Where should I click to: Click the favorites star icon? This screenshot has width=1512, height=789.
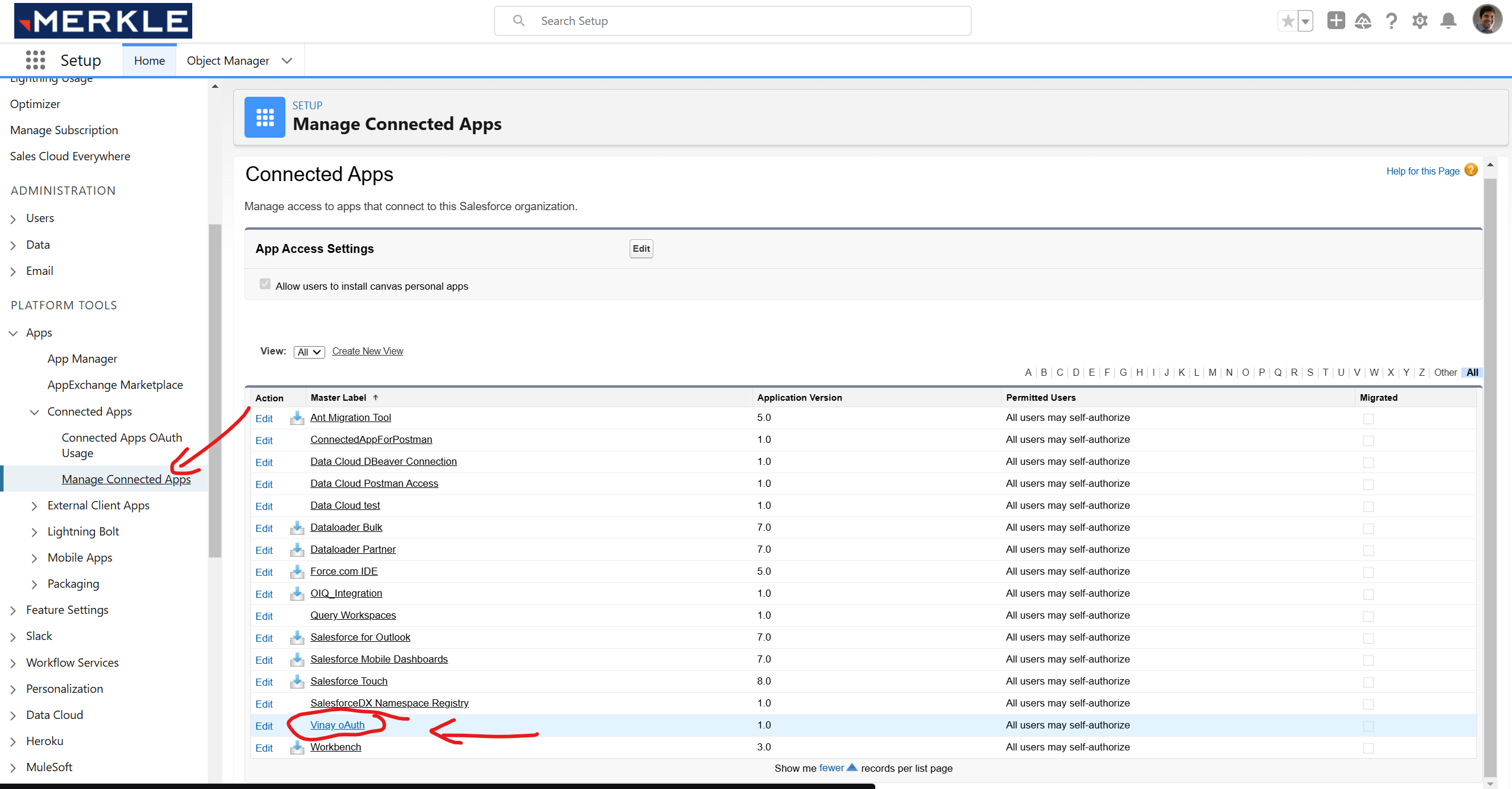[1288, 21]
